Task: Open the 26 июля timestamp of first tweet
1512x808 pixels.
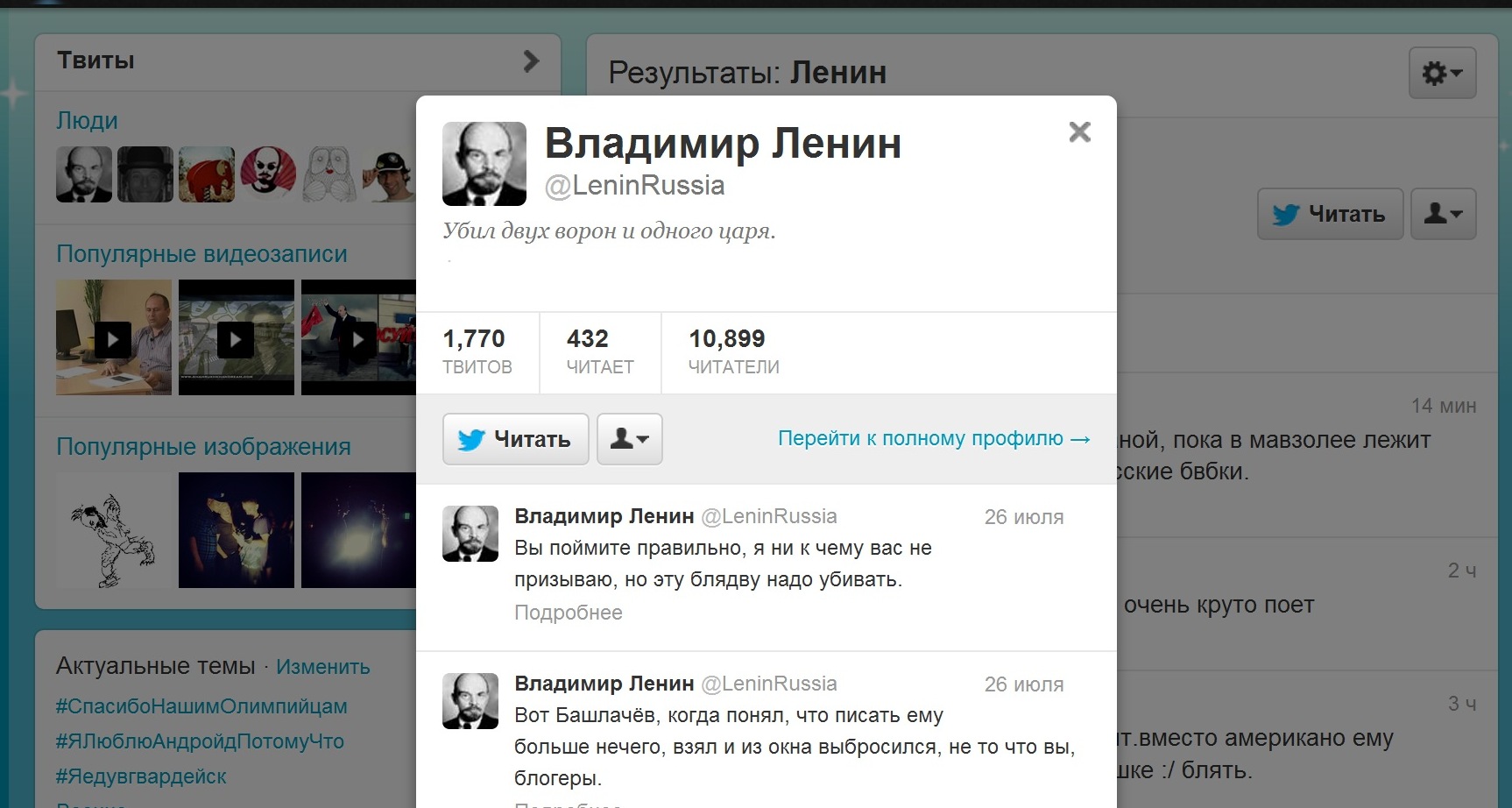Action: [x=1023, y=517]
